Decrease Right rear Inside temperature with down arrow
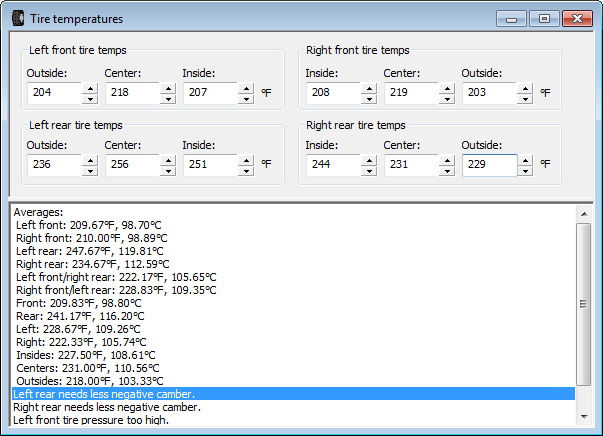The height and width of the screenshot is (436, 603). (x=369, y=171)
